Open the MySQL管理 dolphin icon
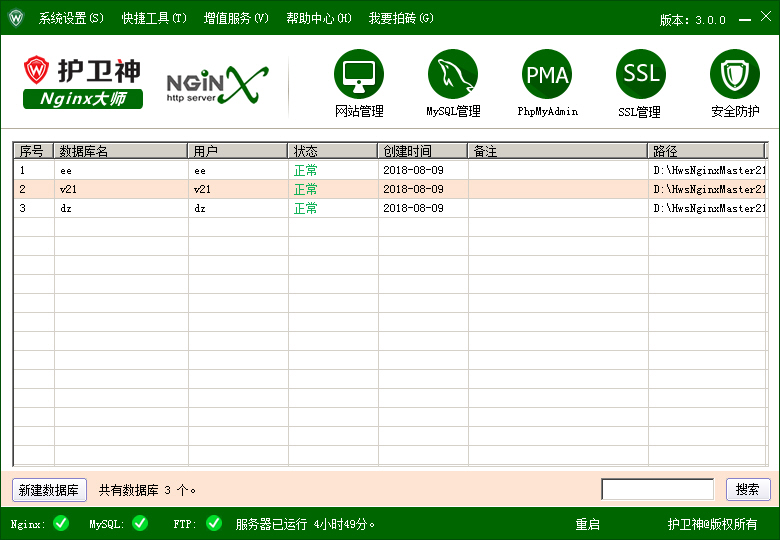 pyautogui.click(x=453, y=75)
